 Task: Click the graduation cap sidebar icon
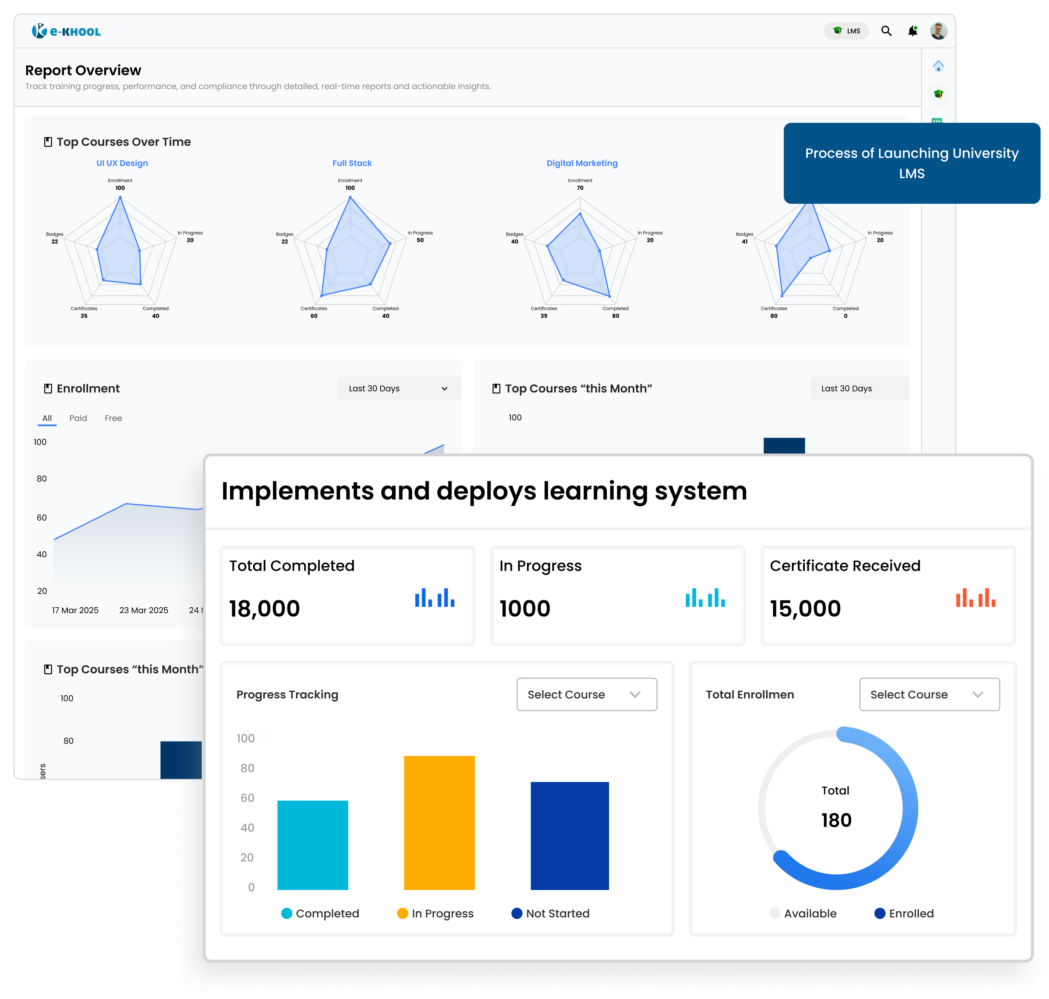938,94
